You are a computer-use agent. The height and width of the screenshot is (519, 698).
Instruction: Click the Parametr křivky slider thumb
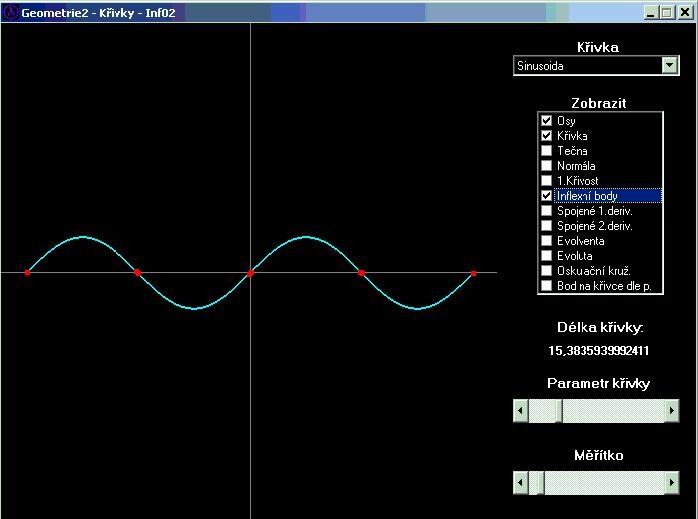tap(559, 410)
